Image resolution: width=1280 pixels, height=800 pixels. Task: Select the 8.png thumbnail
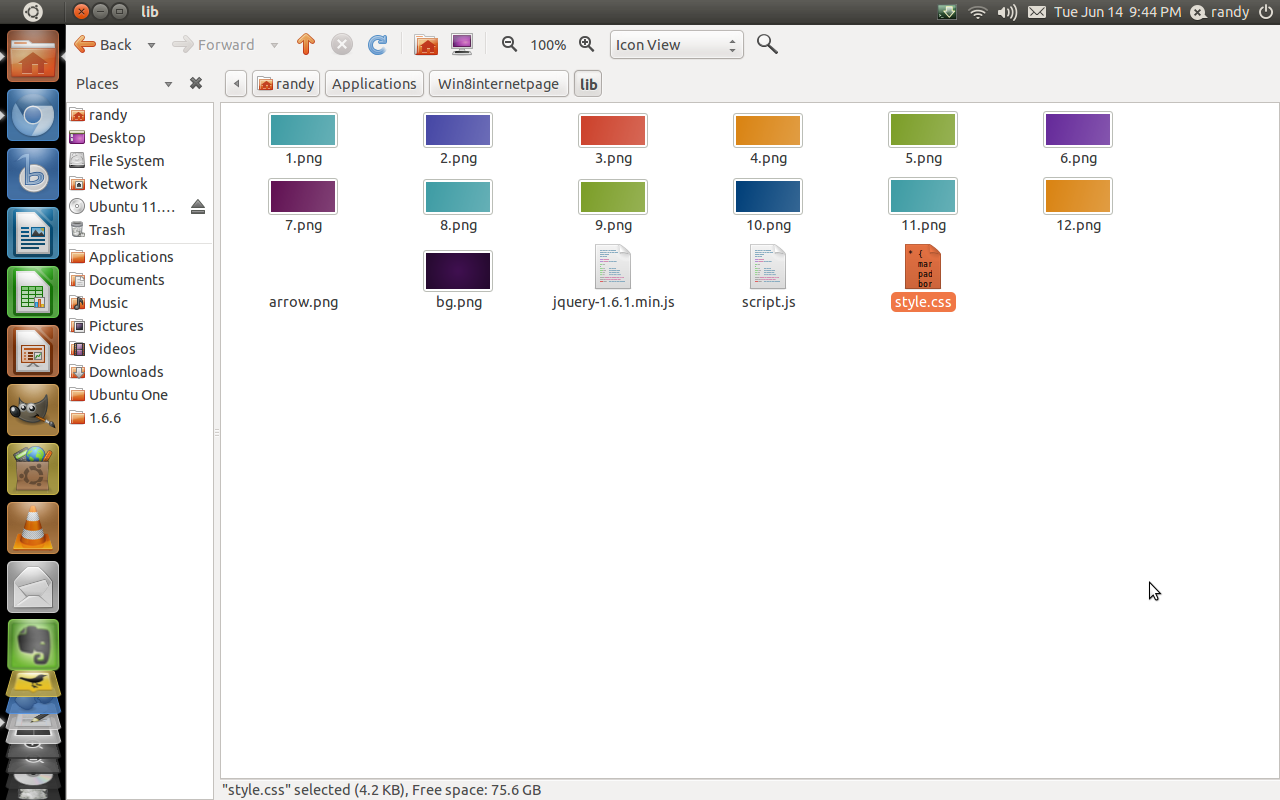(x=458, y=197)
